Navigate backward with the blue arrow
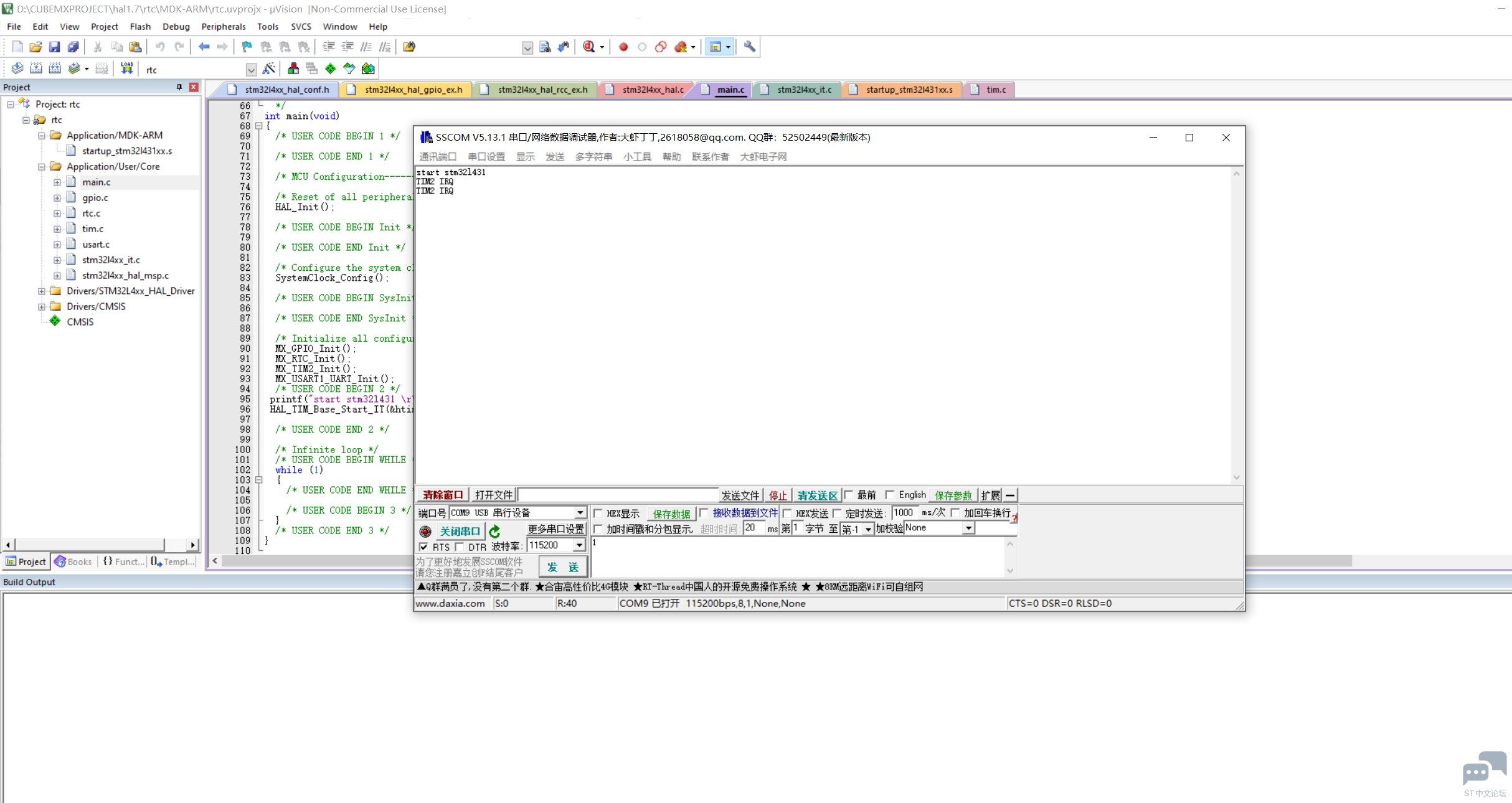This screenshot has width=1512, height=803. click(x=204, y=47)
